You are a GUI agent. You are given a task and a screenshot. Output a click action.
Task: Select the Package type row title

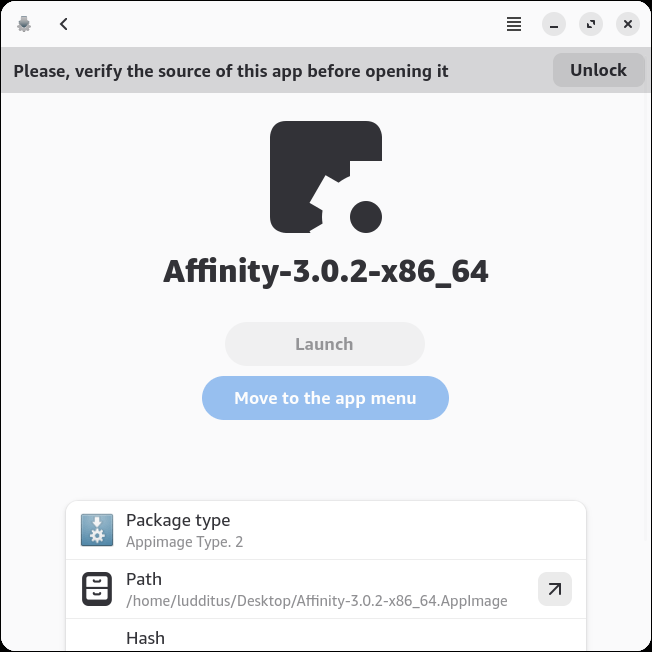click(178, 520)
